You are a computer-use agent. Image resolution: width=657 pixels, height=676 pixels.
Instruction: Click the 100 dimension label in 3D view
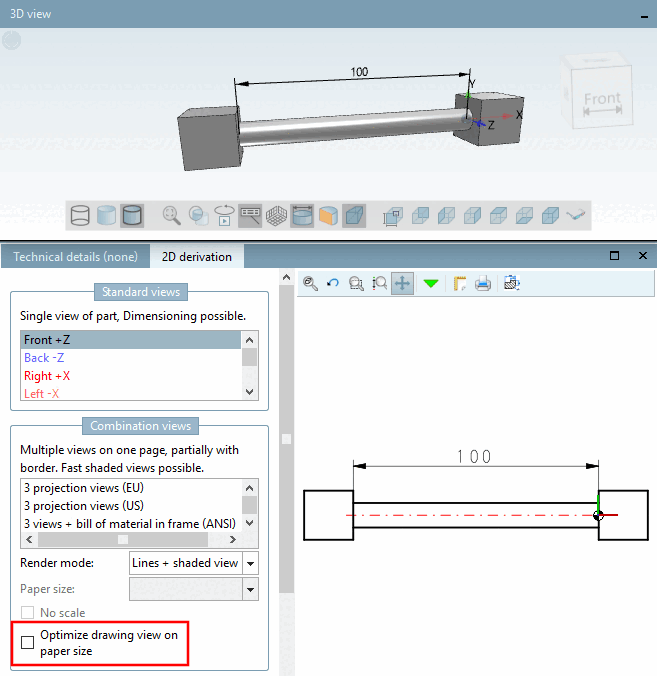359,72
